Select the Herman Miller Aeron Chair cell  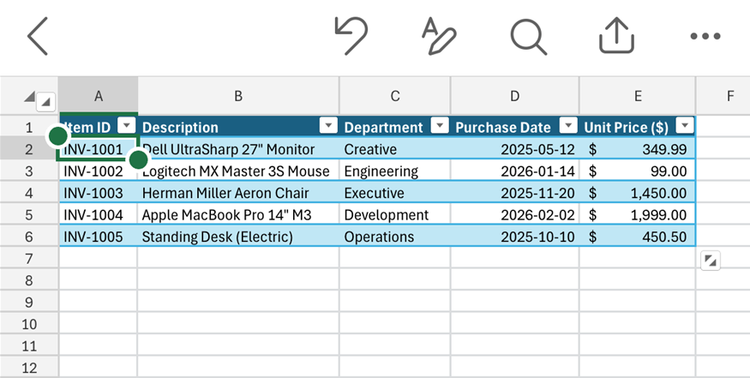point(239,193)
